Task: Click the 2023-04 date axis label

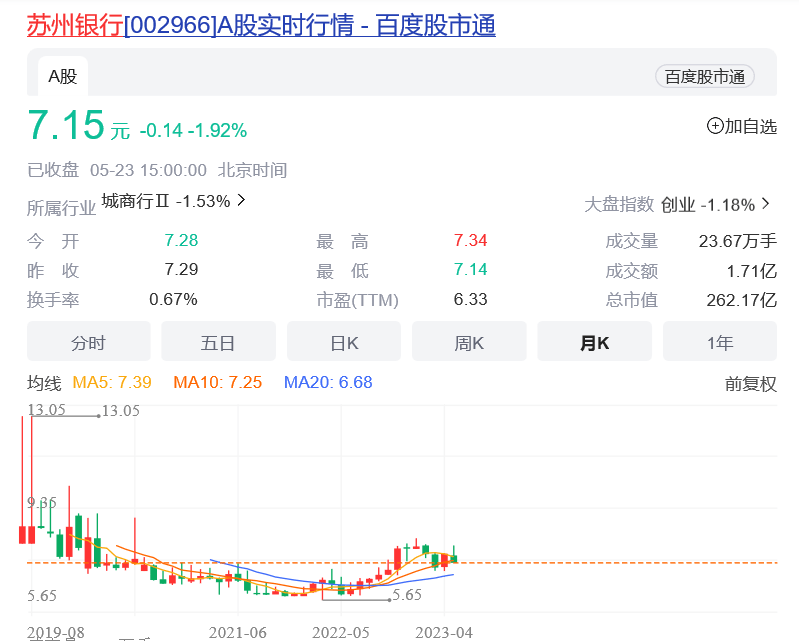Action: [x=444, y=632]
